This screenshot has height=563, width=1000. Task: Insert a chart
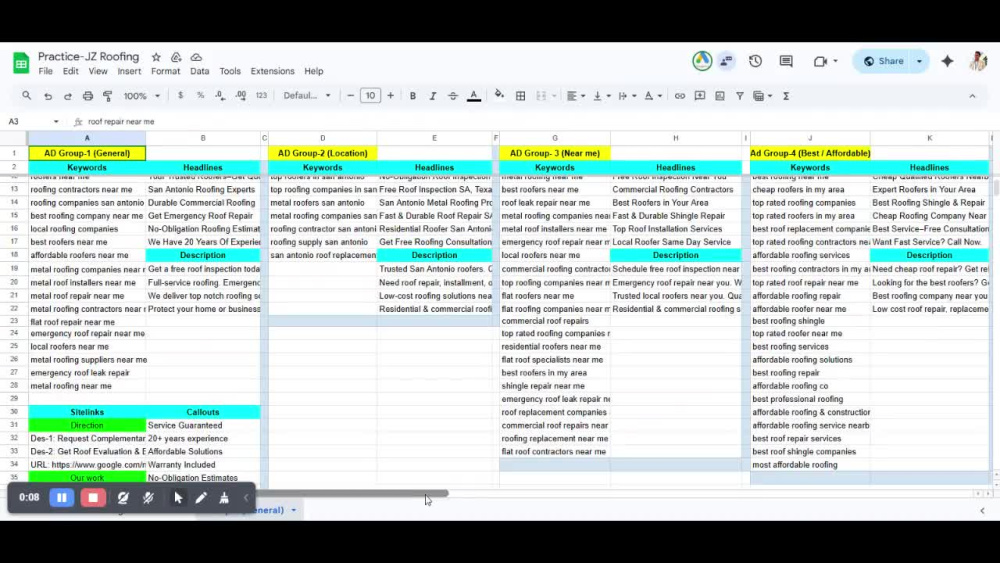719,96
